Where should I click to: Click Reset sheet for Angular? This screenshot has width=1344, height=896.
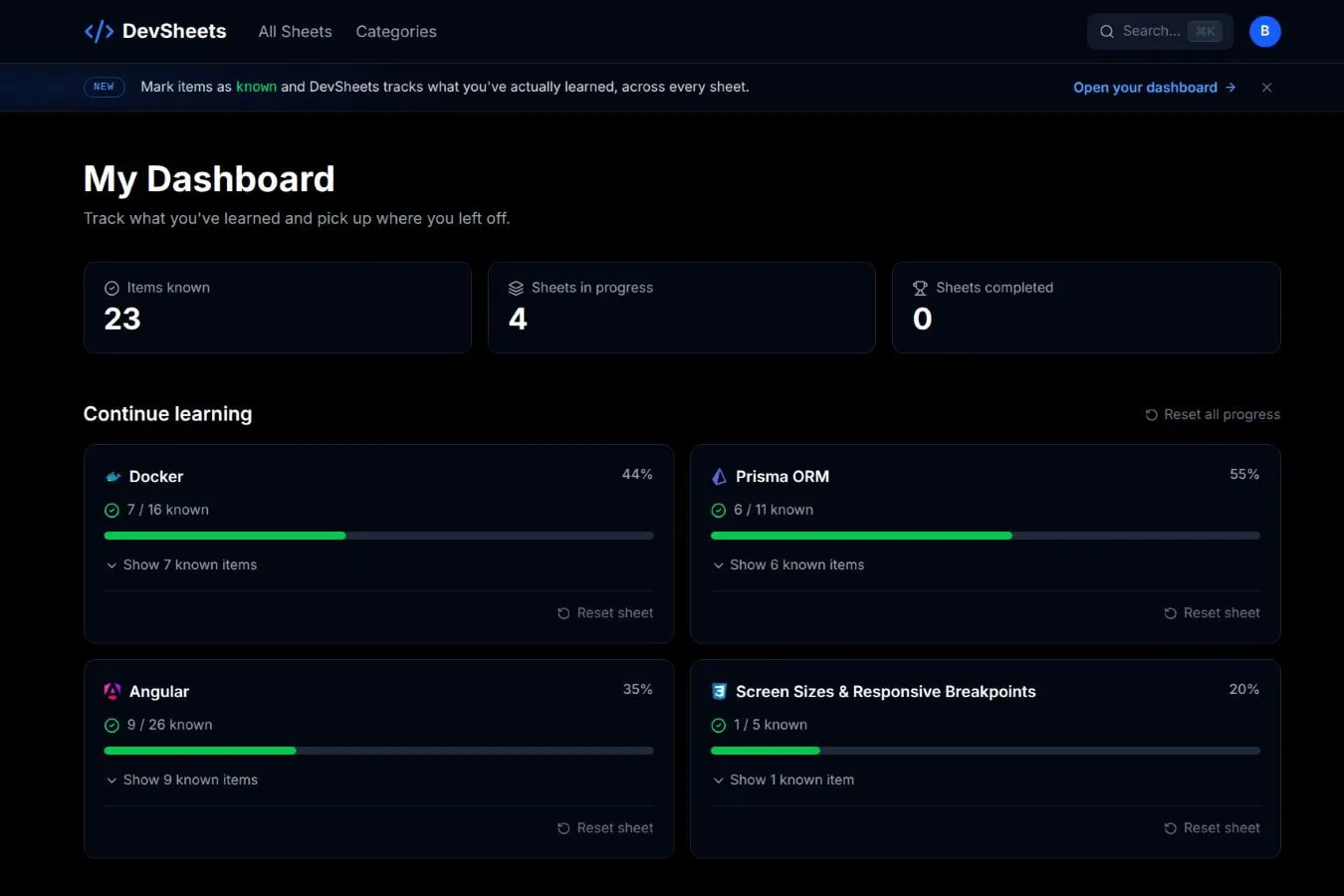(605, 828)
